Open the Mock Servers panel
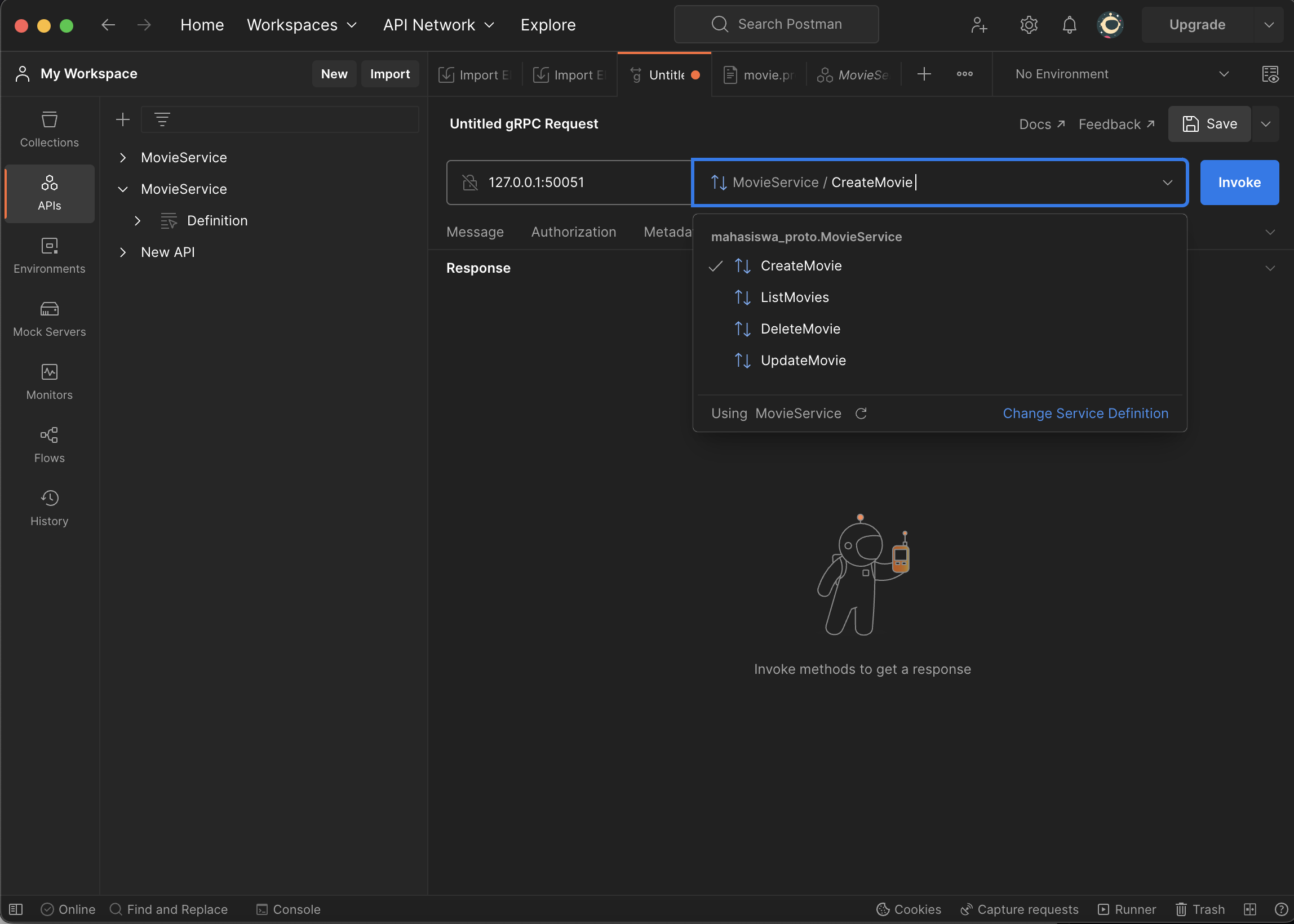This screenshot has width=1294, height=924. 49,319
